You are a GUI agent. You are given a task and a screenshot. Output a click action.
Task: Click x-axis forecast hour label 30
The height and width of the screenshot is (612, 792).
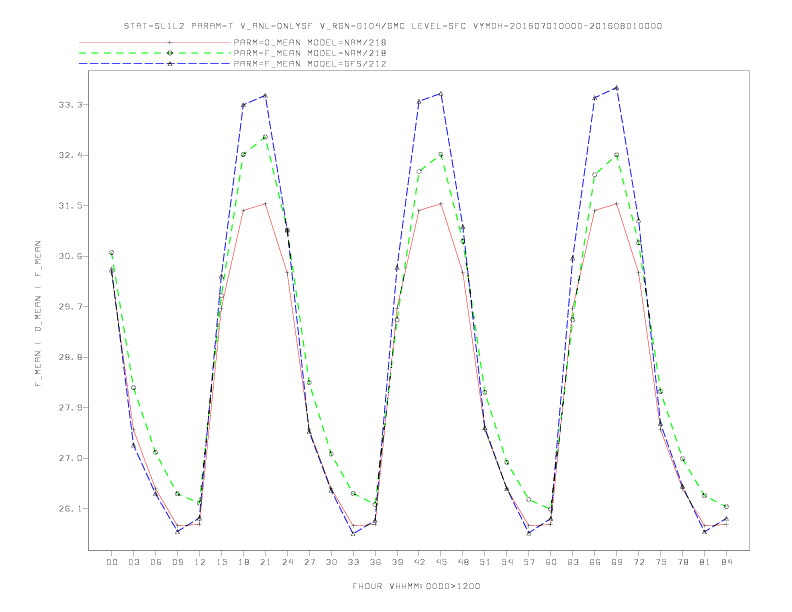(x=331, y=562)
